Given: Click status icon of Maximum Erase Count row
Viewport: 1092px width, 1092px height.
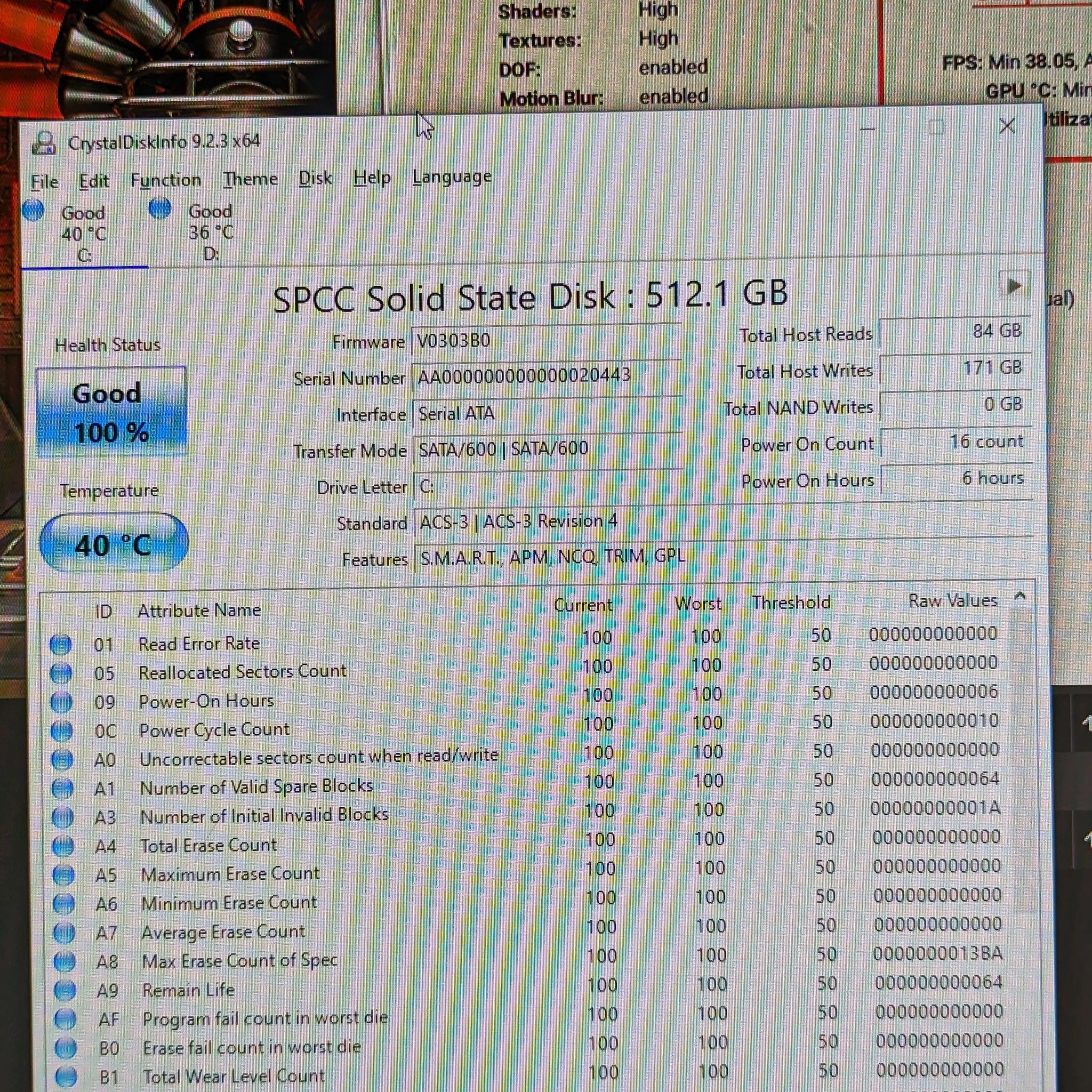Looking at the screenshot, I should coord(63,875).
